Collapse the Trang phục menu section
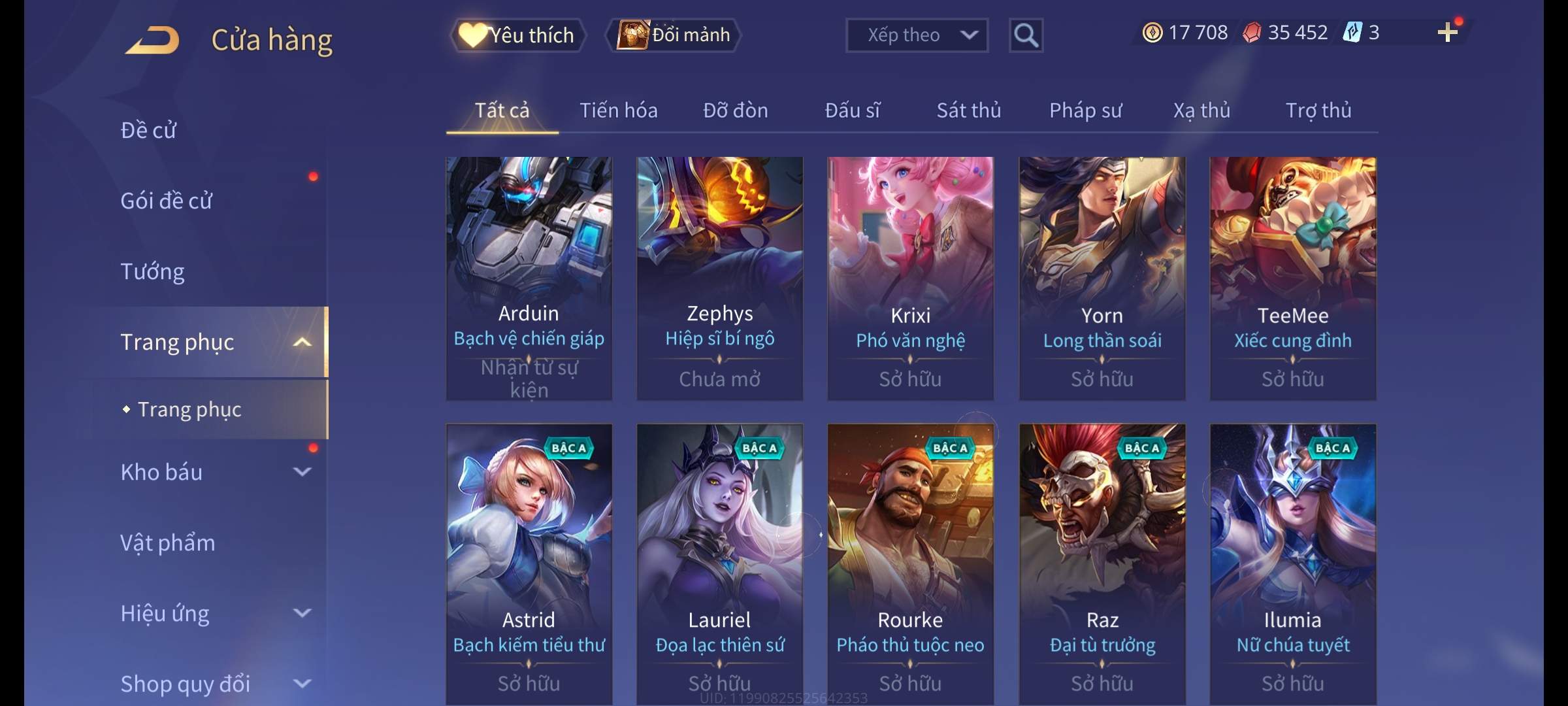 (x=302, y=342)
